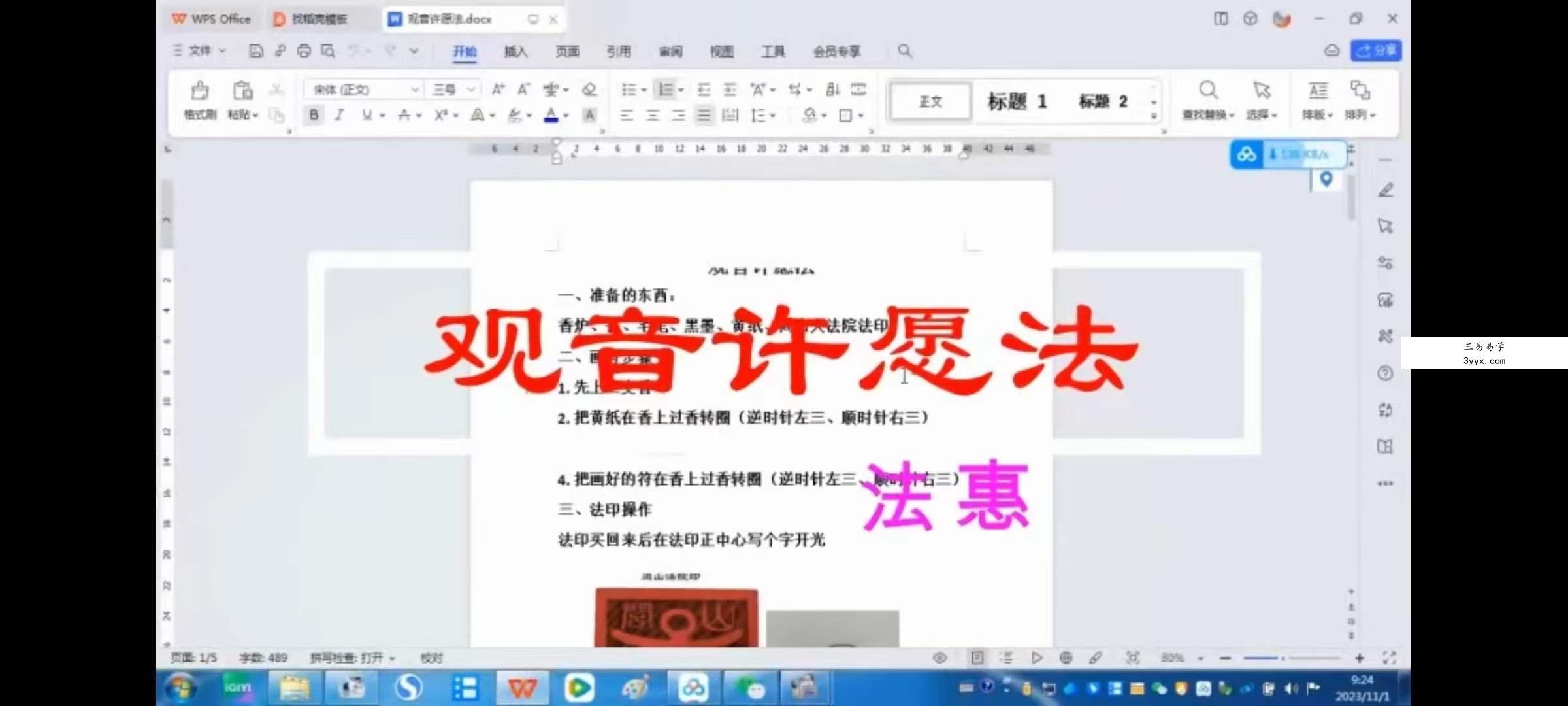Click 校对 in the status bar

431,658
